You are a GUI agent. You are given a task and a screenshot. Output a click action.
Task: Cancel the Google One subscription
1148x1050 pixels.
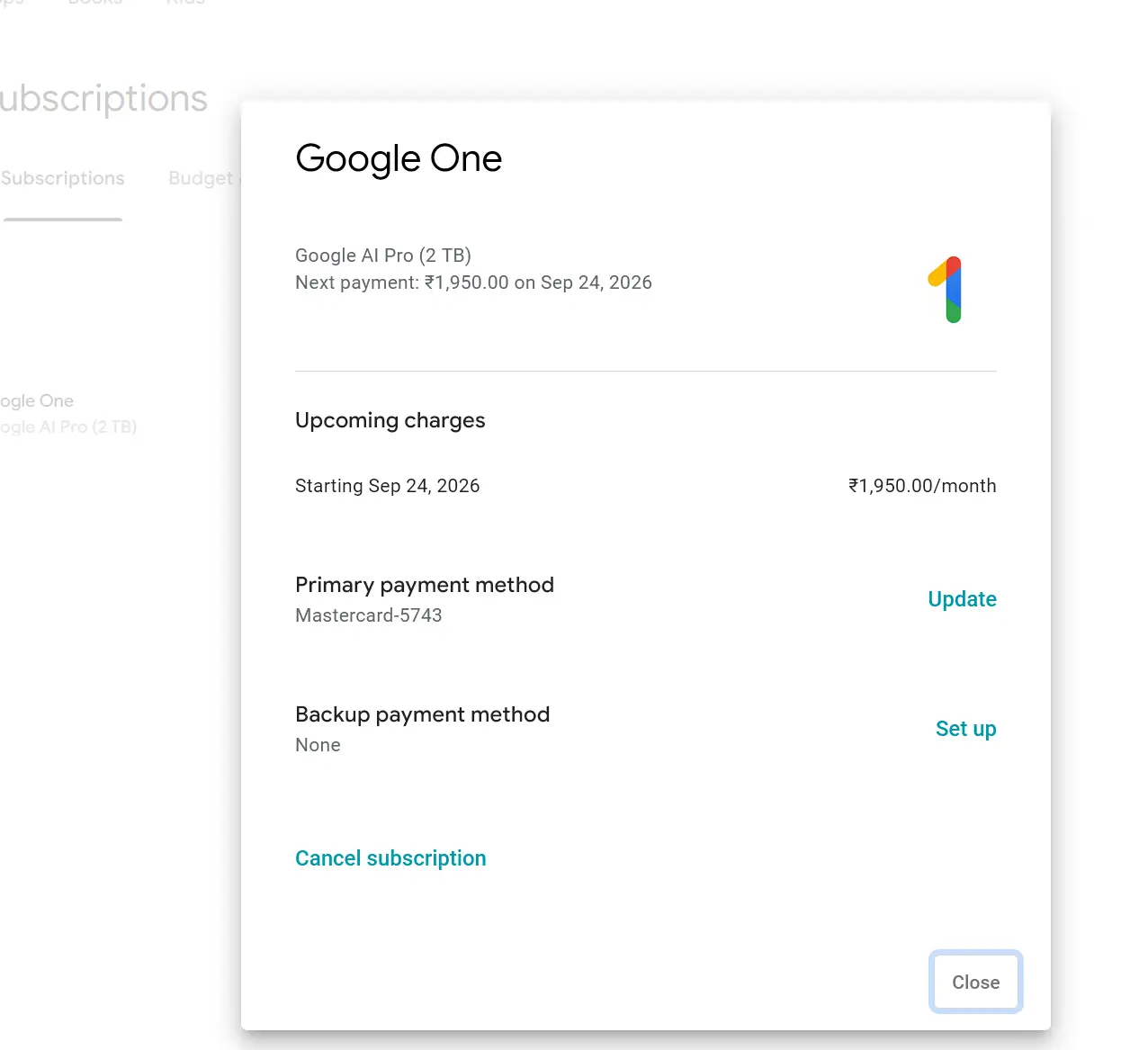click(390, 858)
